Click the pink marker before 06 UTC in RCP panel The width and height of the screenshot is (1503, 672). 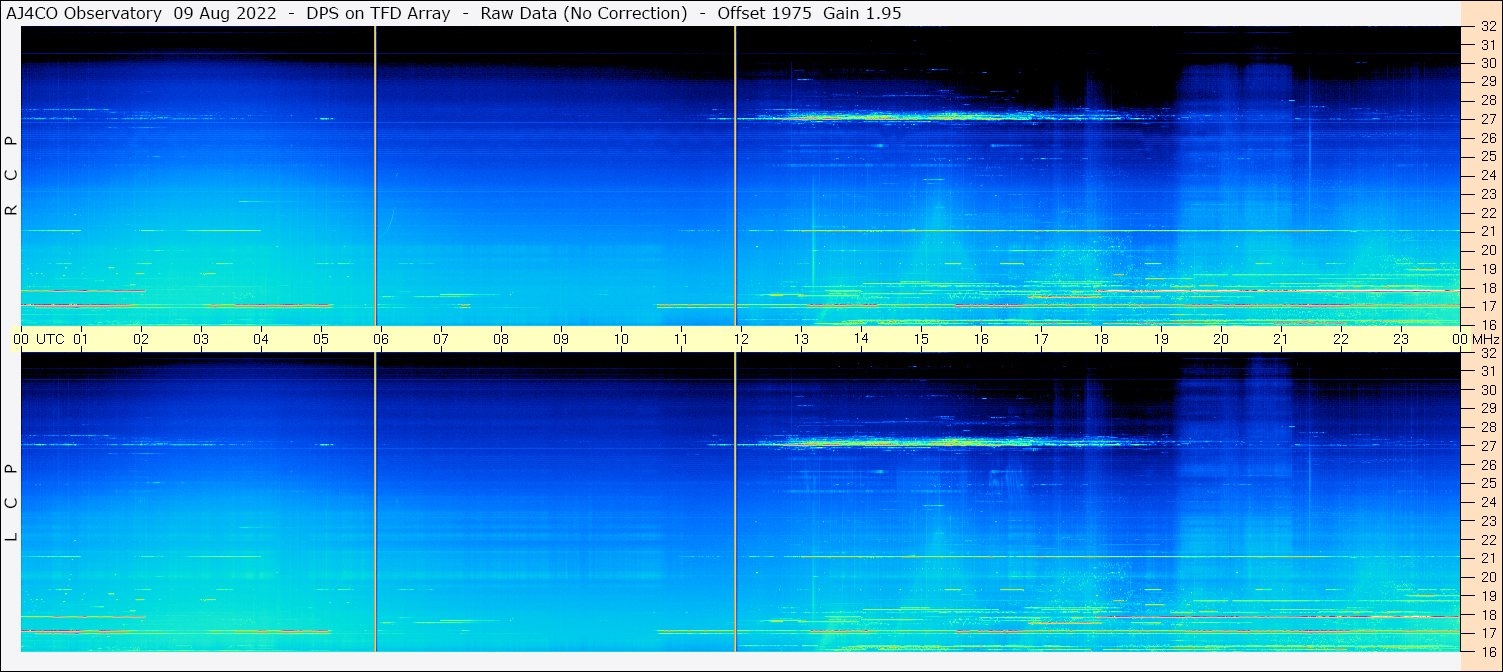click(x=375, y=176)
